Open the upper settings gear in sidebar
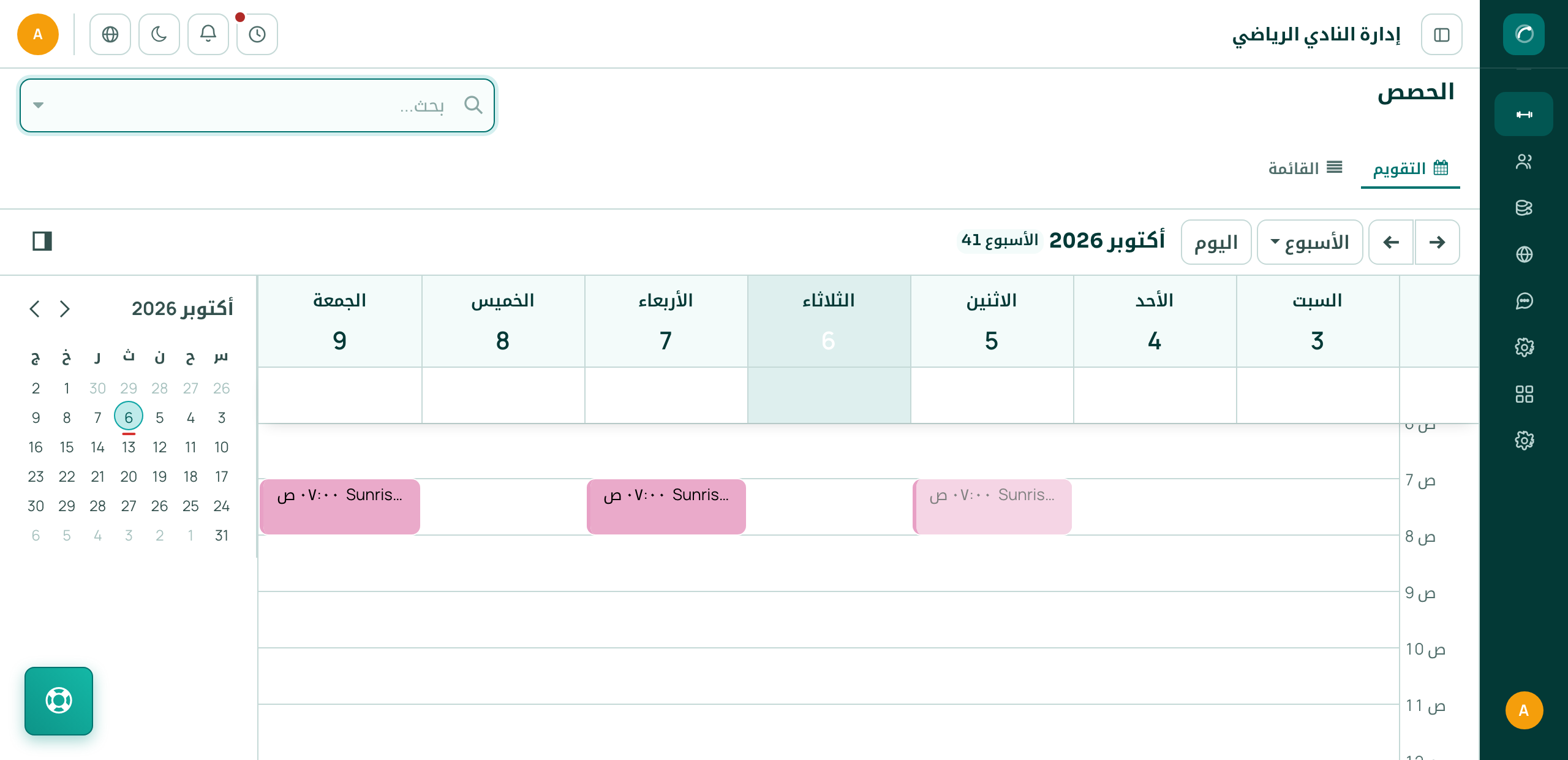 pos(1524,348)
